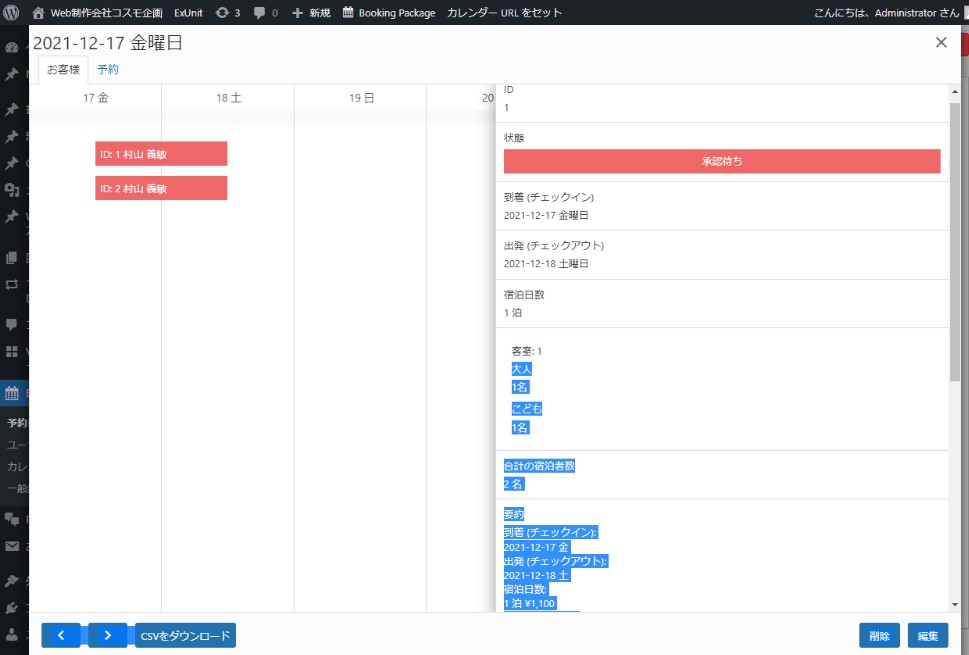The height and width of the screenshot is (655, 969).
Task: Click the plus icon for 新規
Action: (297, 13)
